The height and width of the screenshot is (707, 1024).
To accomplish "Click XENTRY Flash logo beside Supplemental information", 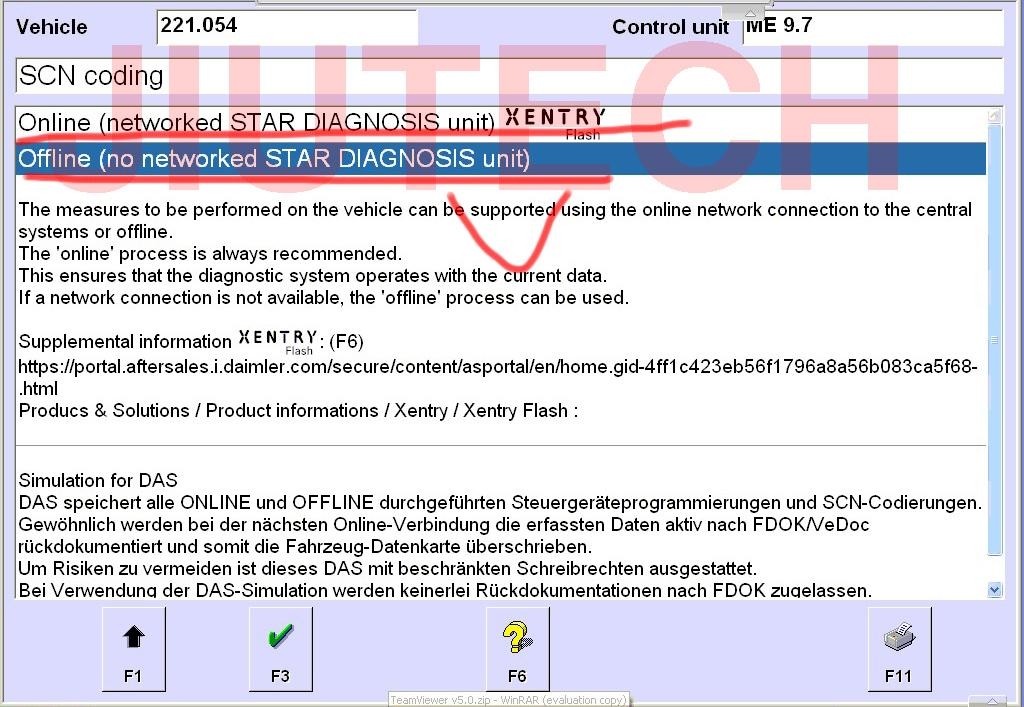I will pos(278,341).
